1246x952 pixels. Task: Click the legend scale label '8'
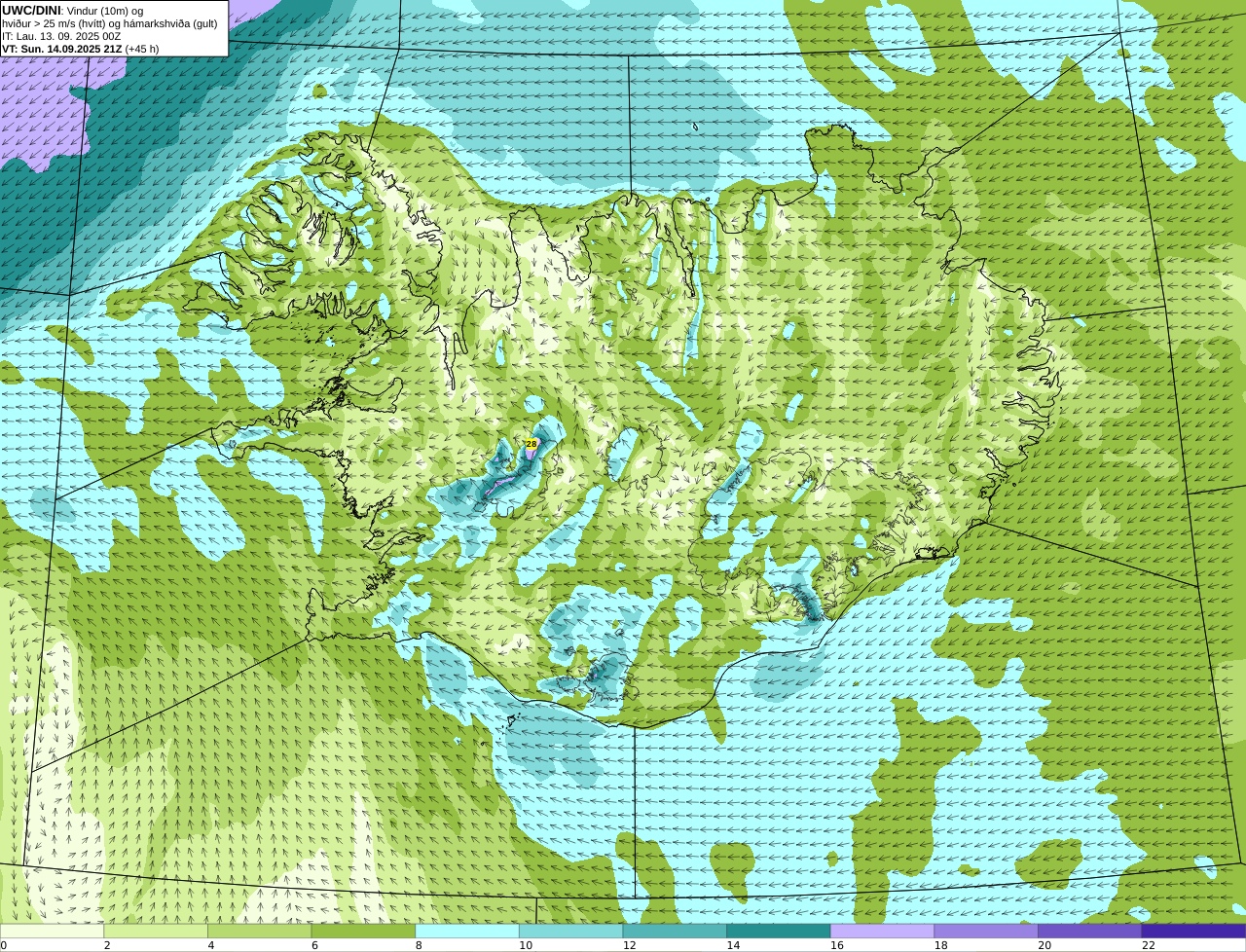419,945
